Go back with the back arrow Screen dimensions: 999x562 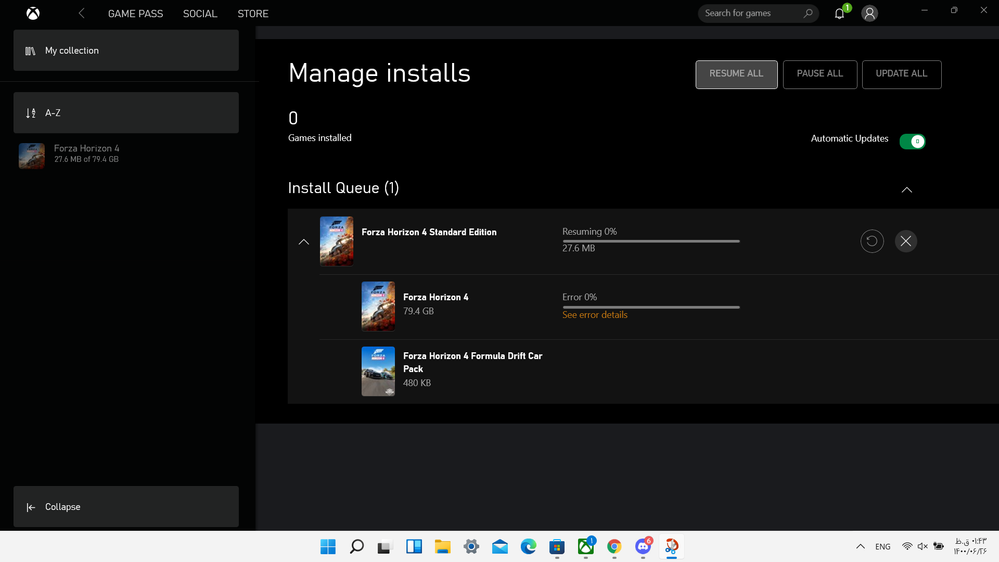pos(82,13)
